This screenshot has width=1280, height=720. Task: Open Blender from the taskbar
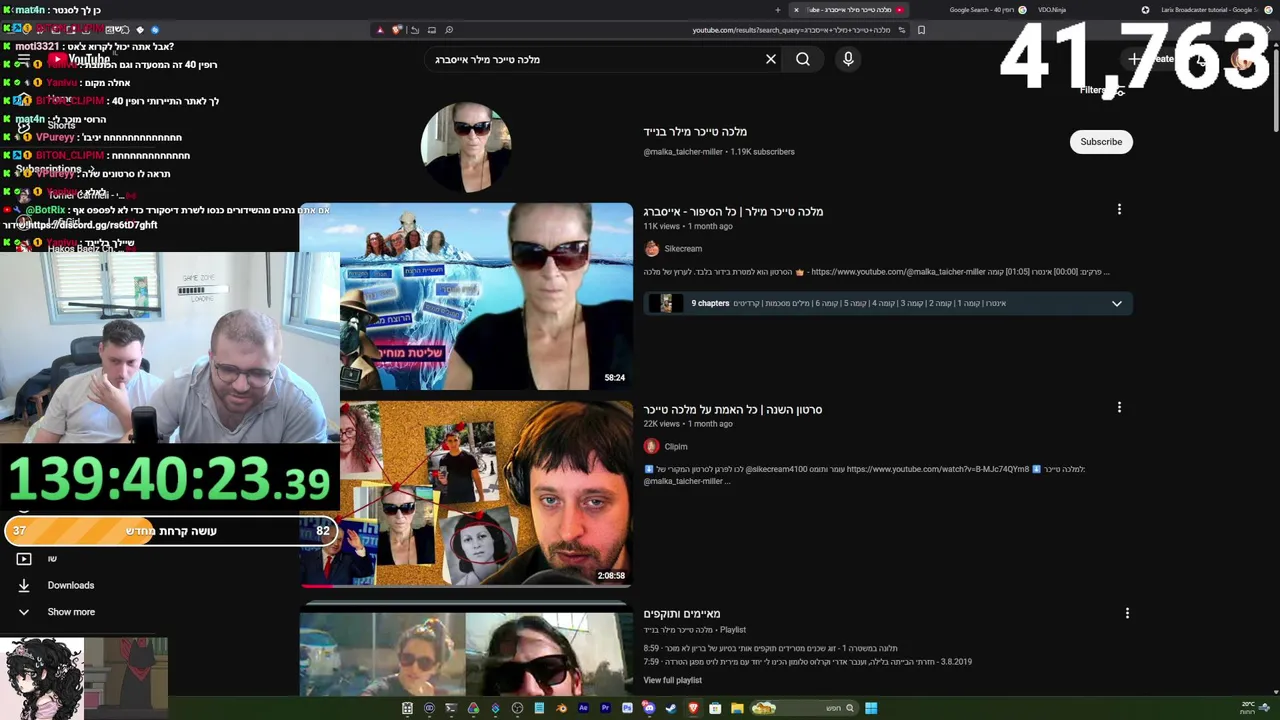(561, 708)
